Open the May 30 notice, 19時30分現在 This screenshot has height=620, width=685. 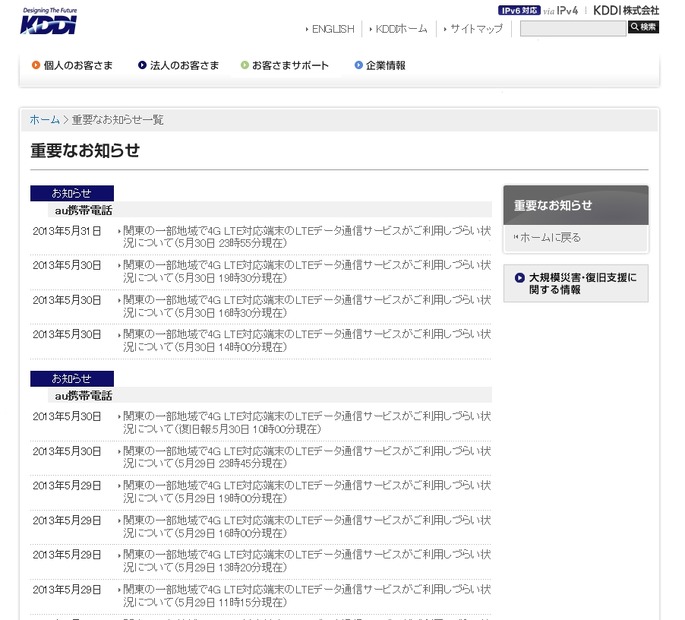tap(306, 271)
